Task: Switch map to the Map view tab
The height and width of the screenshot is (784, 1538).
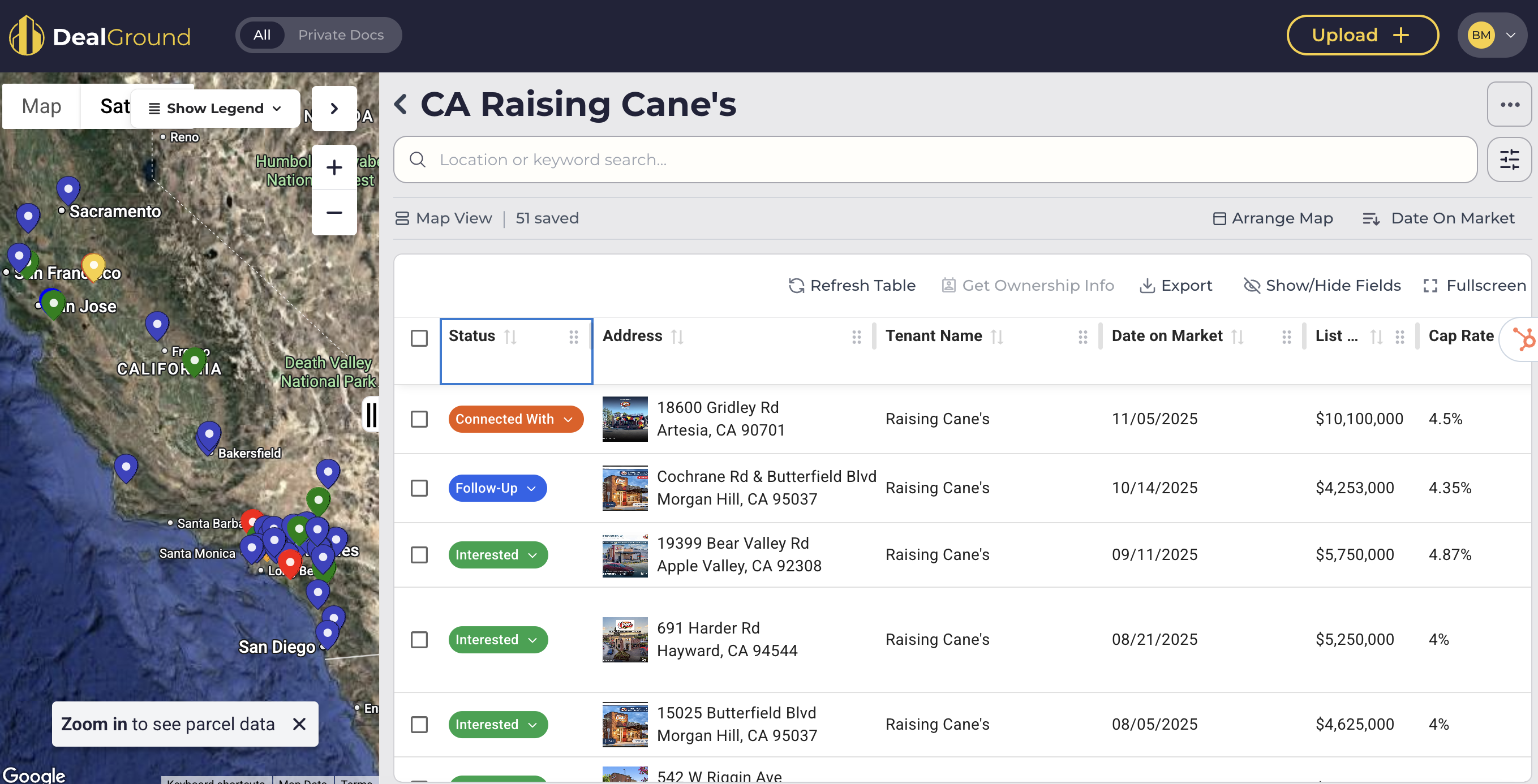Action: point(41,106)
